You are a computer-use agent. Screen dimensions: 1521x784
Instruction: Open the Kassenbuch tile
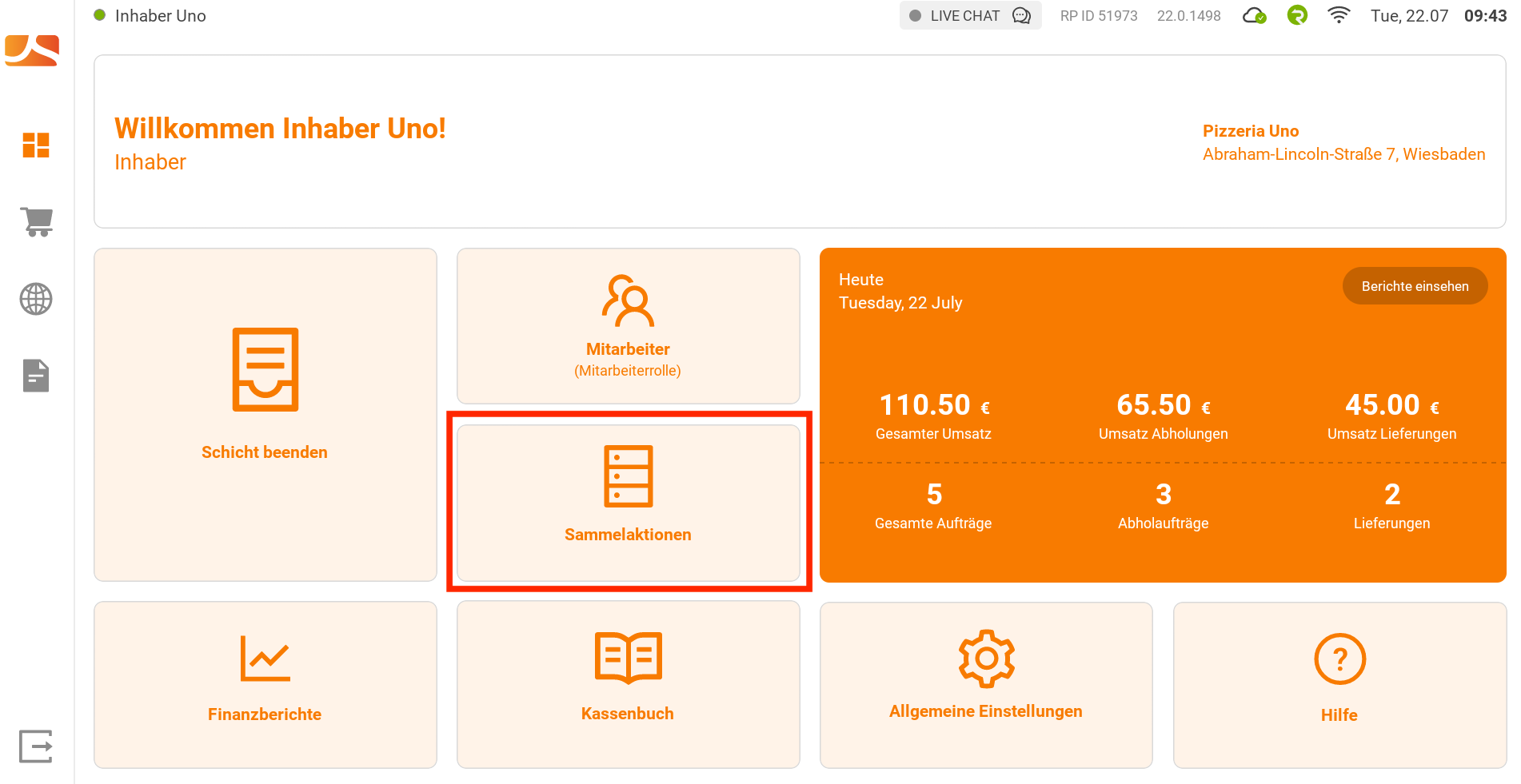628,685
